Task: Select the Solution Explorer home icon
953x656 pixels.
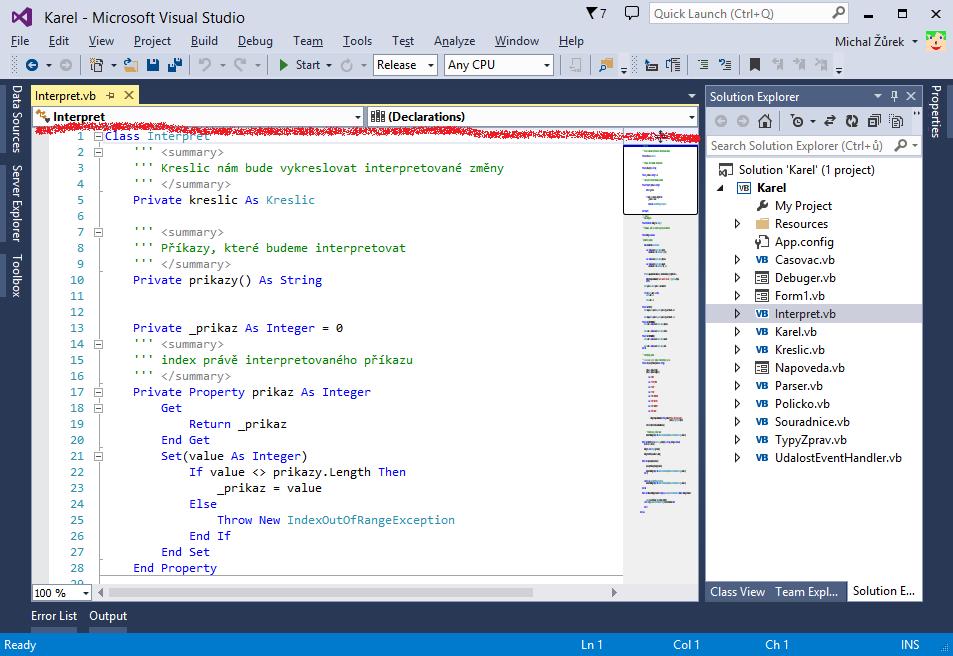Action: tap(765, 121)
